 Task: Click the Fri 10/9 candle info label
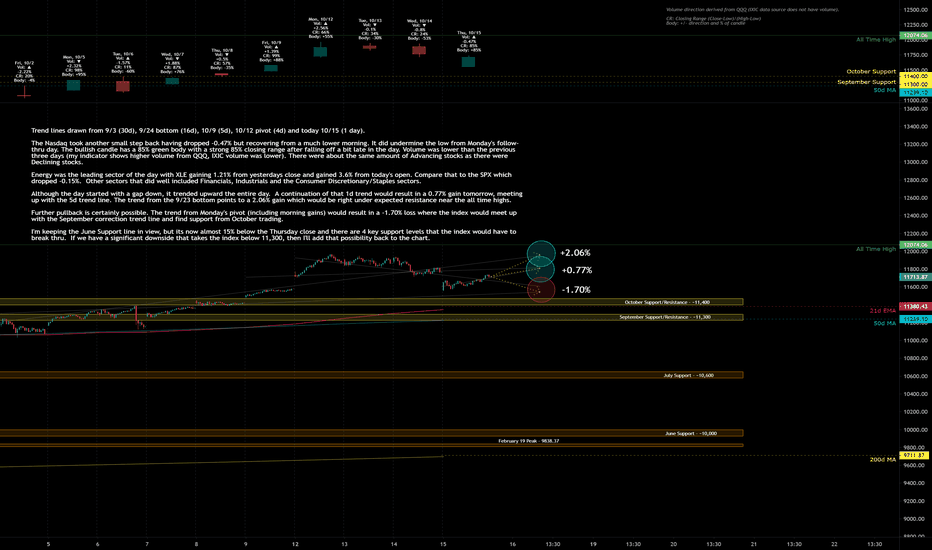tap(271, 52)
